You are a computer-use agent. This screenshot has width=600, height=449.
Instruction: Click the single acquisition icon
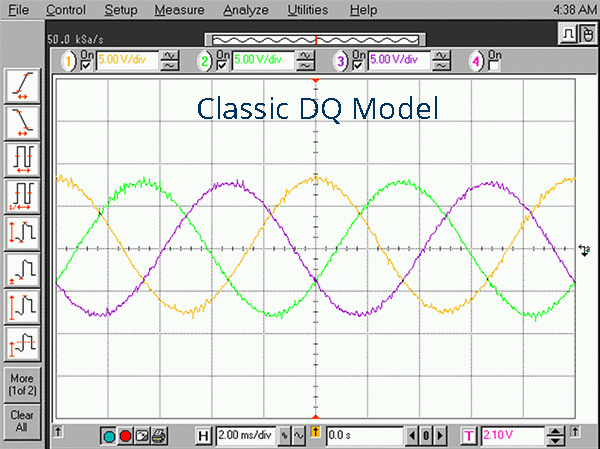coord(142,436)
